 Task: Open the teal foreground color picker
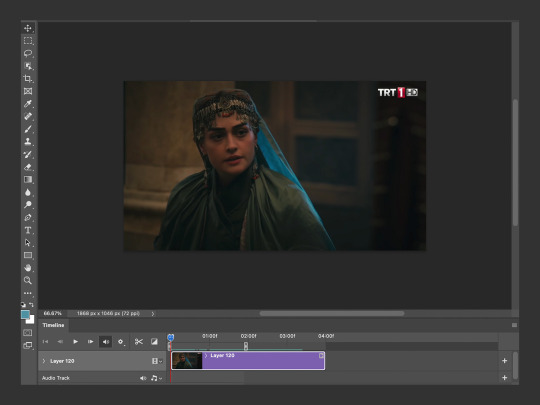point(25,314)
